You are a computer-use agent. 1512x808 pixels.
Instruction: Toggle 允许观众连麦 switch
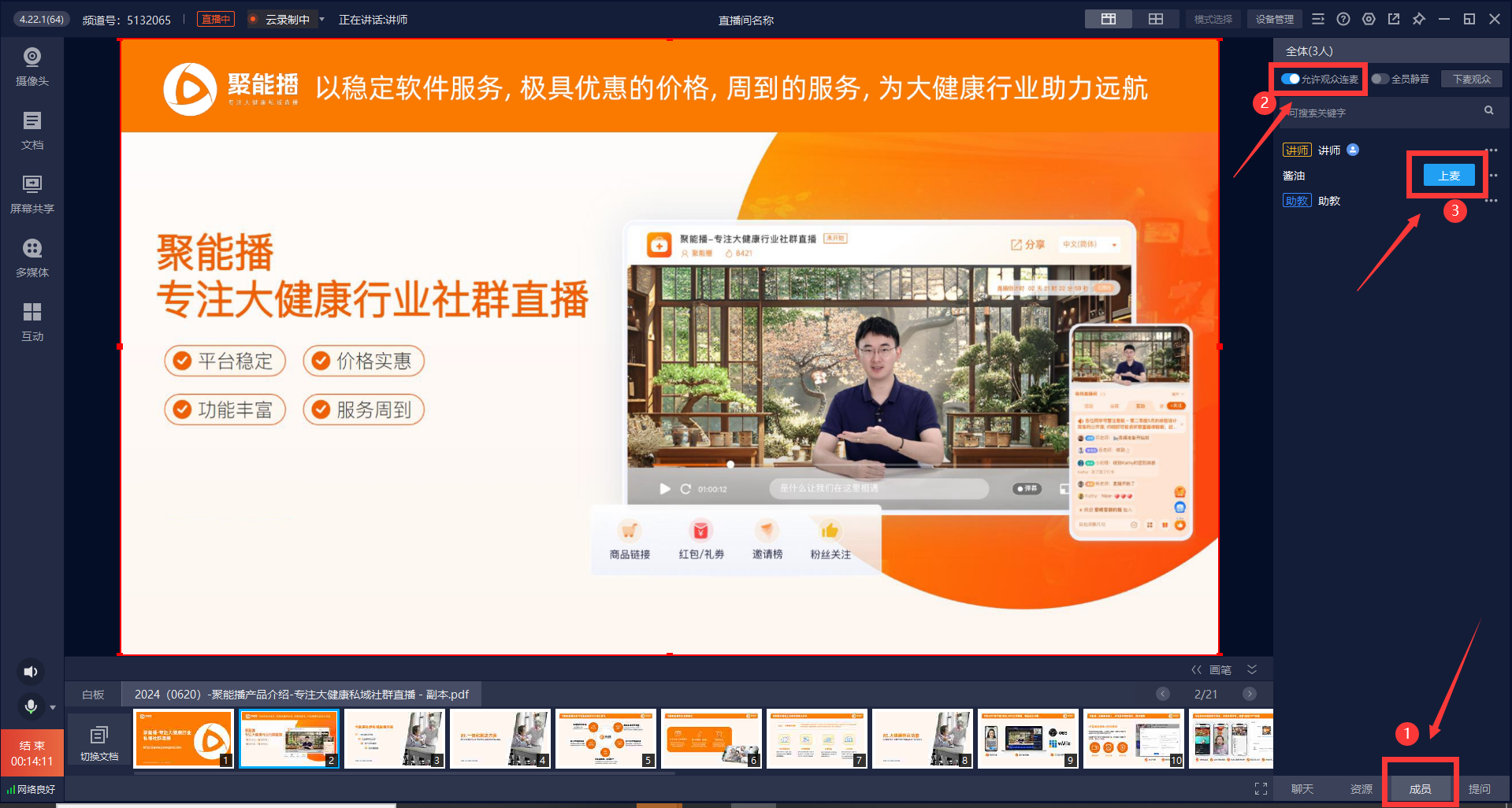pyautogui.click(x=1290, y=79)
